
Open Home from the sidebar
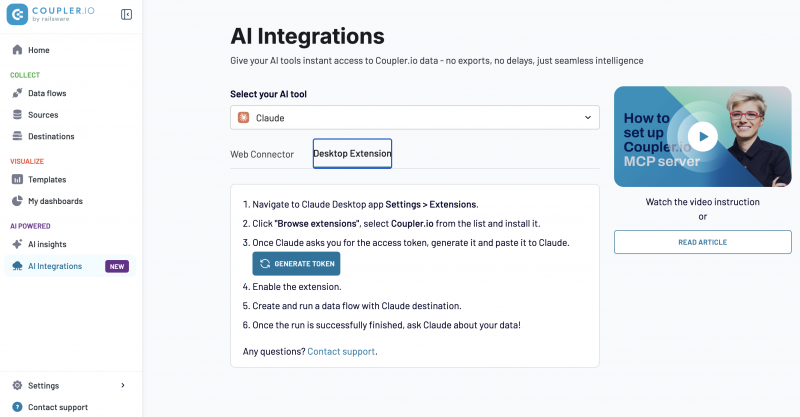click(x=38, y=50)
